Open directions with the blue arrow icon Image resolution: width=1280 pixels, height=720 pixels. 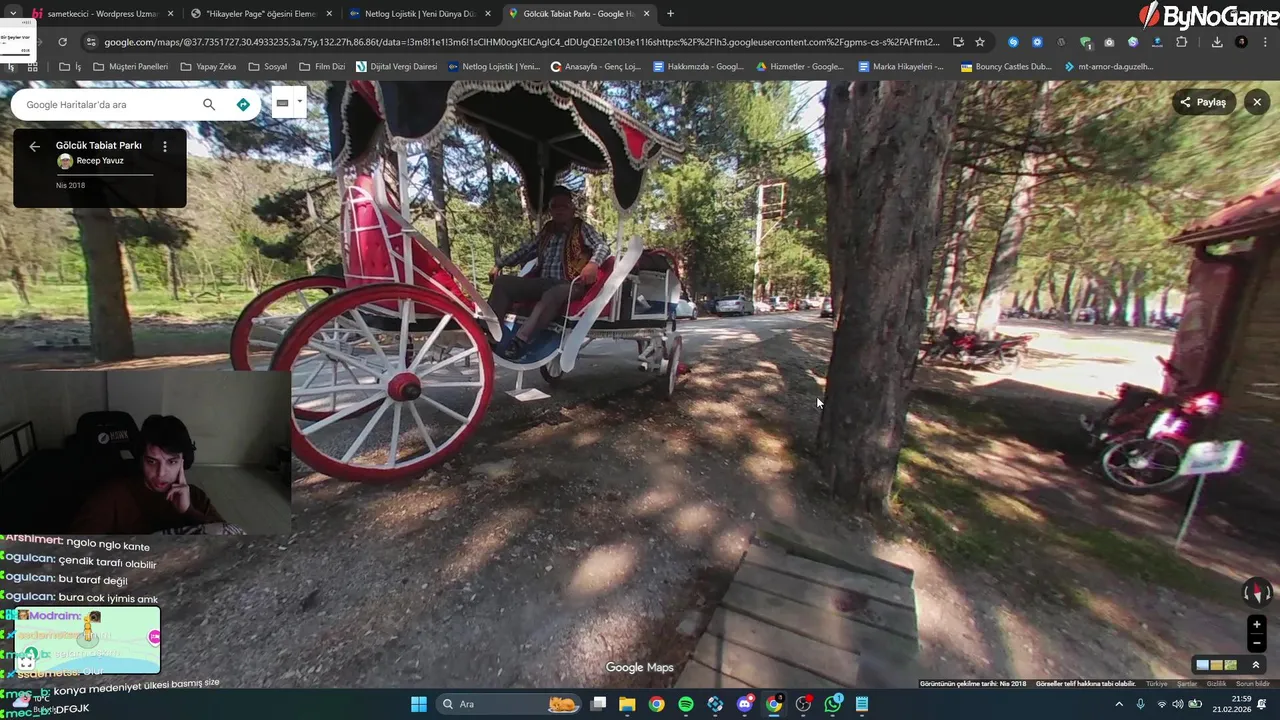pyautogui.click(x=243, y=104)
